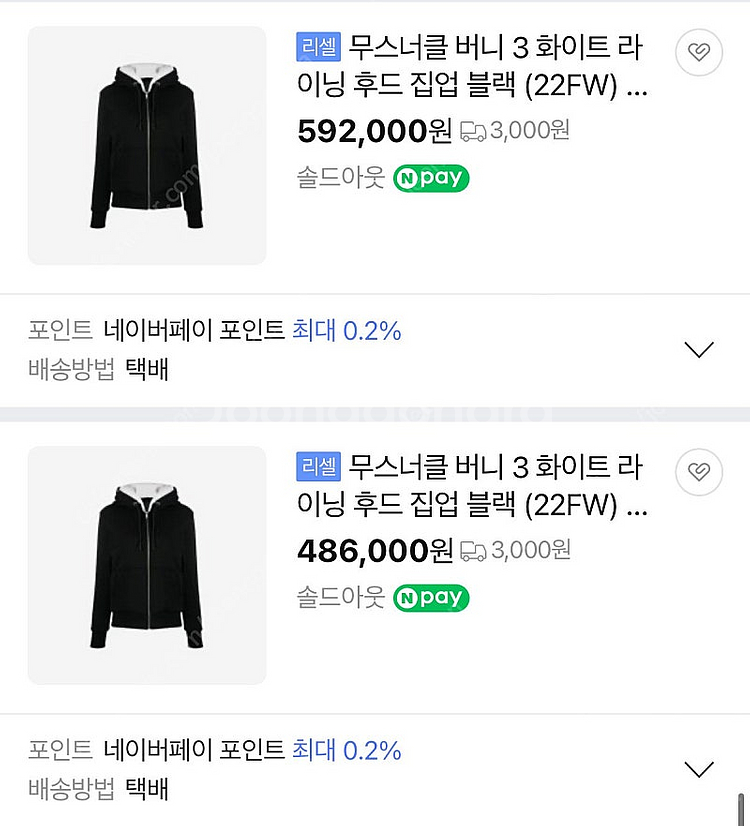
Task: Expand point details under the 592,000원 listing
Action: point(698,349)
